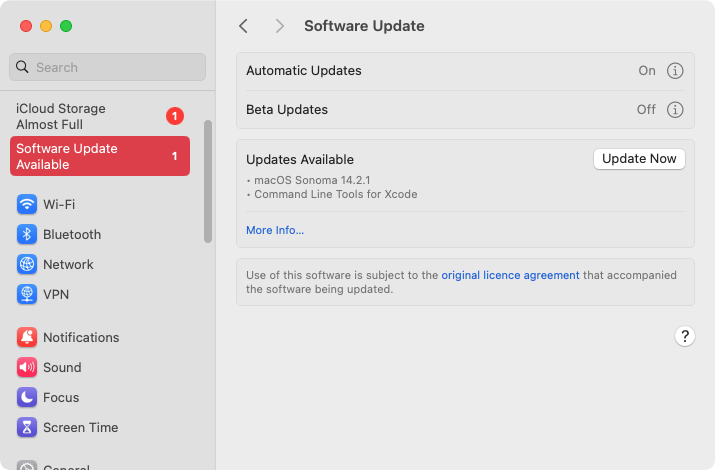Go forward with the right chevron
The height and width of the screenshot is (470, 715).
[280, 26]
